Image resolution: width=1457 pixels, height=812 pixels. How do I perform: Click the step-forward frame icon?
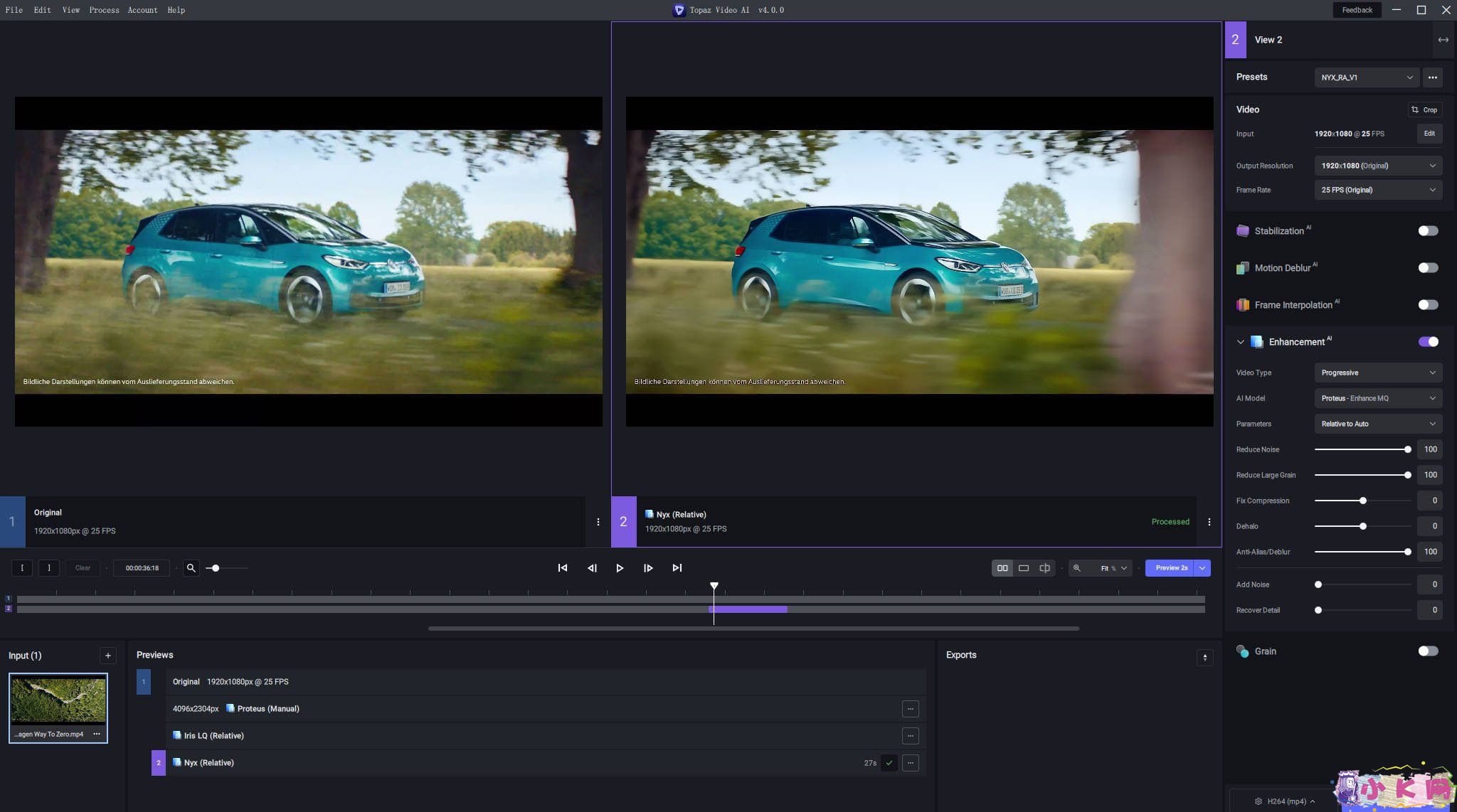pyautogui.click(x=648, y=568)
